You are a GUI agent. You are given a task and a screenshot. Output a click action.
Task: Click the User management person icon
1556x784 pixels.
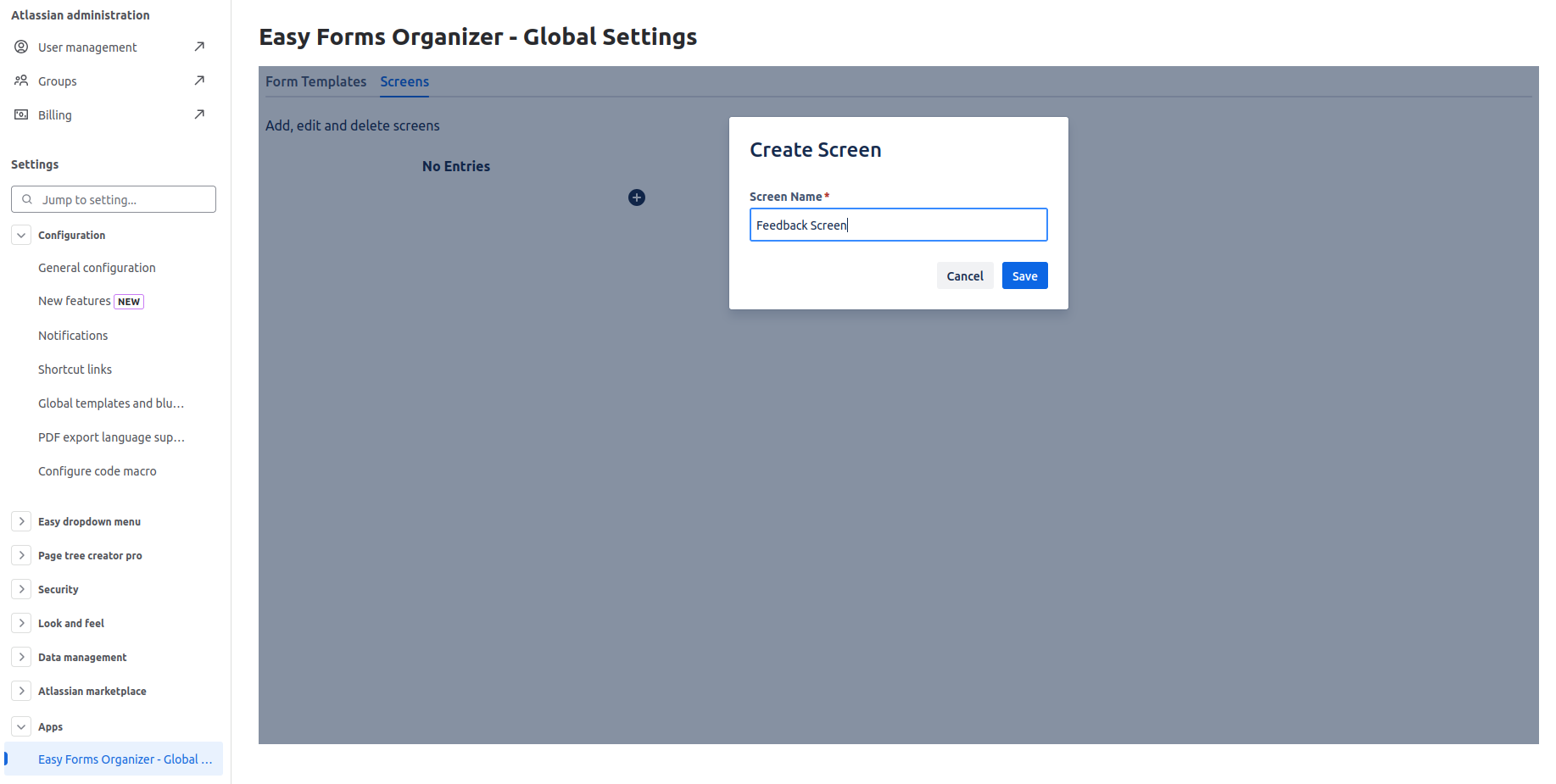pos(21,47)
